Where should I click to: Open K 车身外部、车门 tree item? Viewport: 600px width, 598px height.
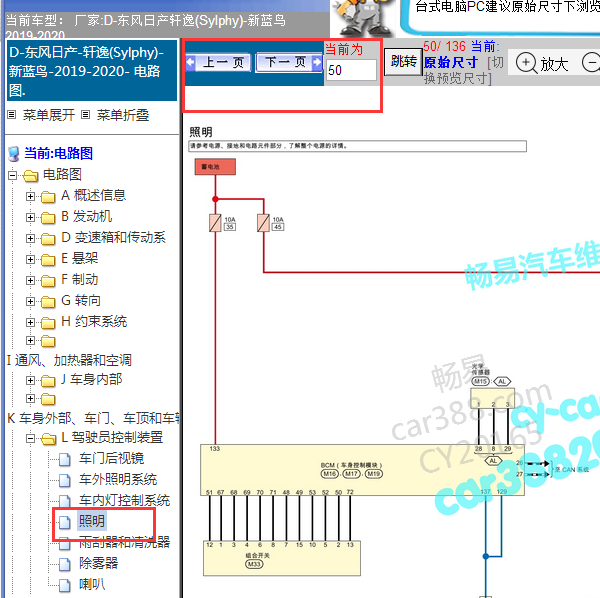(93, 418)
